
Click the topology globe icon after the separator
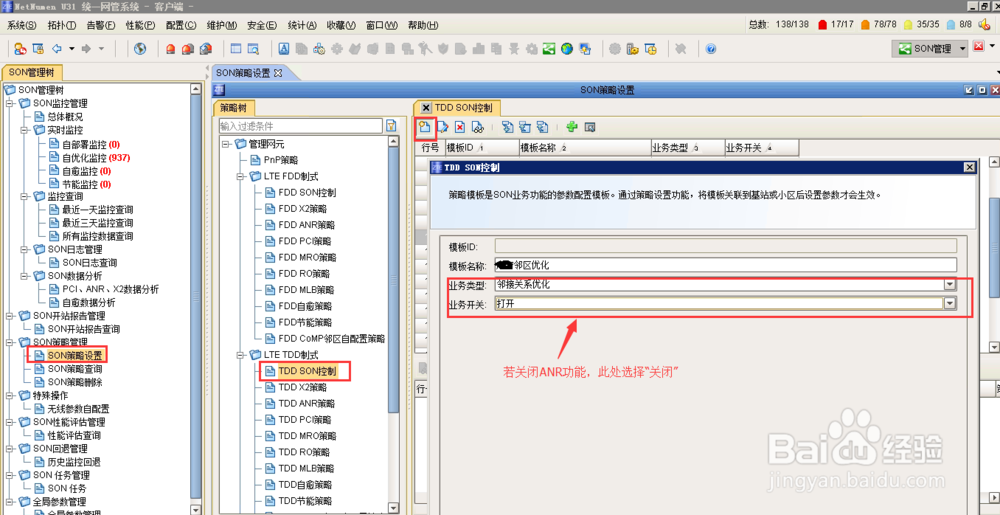(140, 48)
